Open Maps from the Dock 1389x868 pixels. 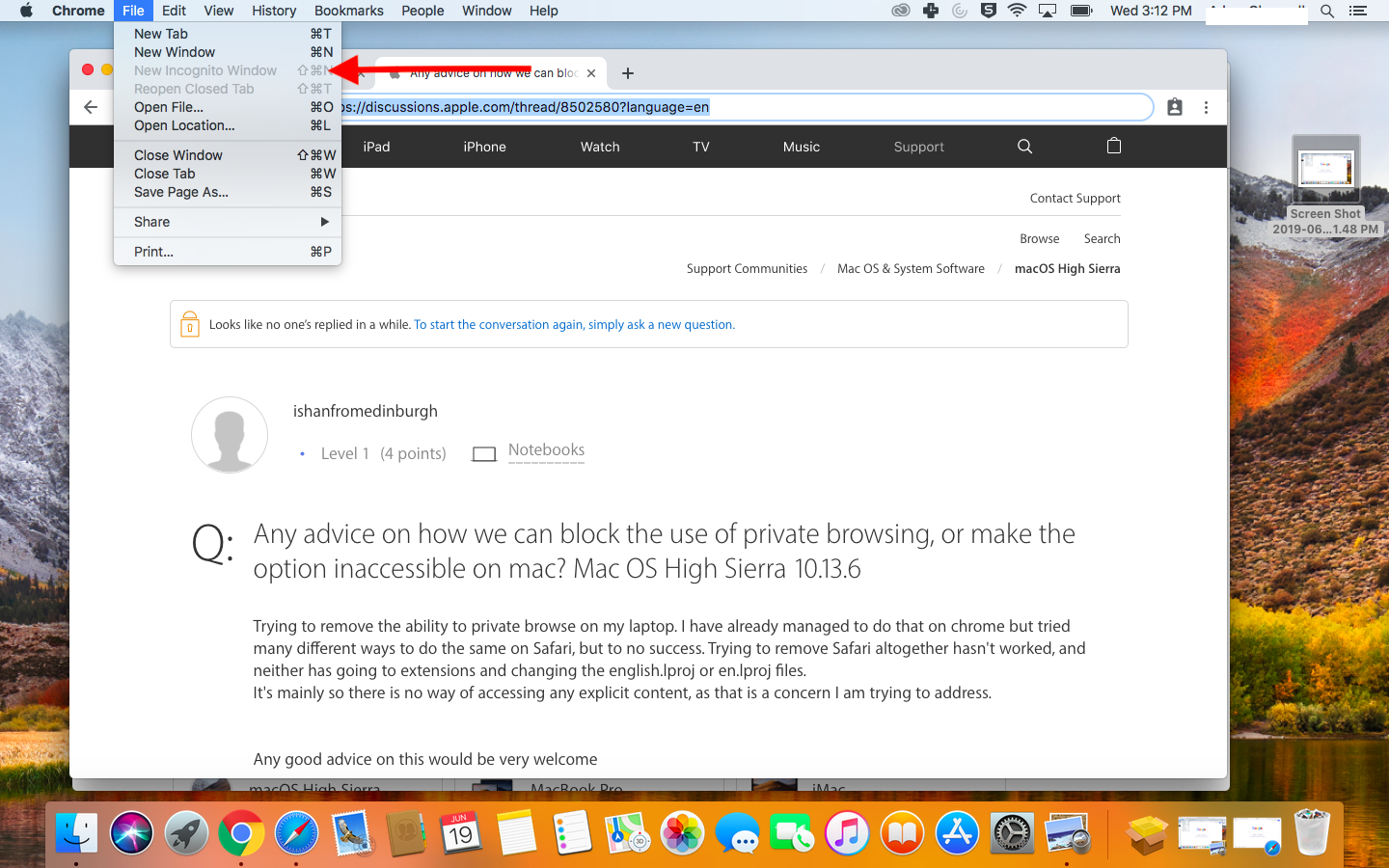pyautogui.click(x=627, y=833)
